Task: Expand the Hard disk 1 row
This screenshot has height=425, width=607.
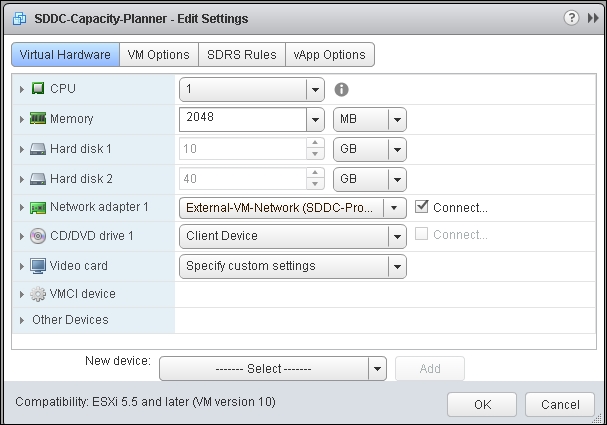Action: (22, 149)
